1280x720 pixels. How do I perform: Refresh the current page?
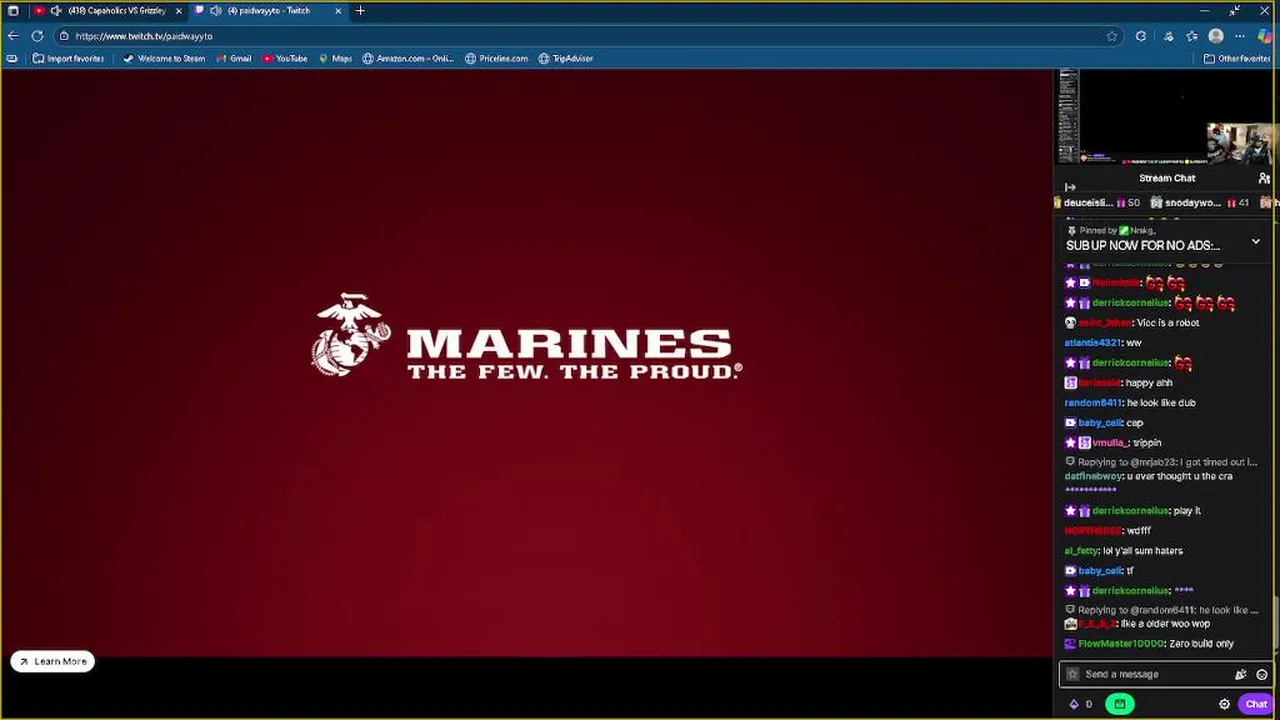(37, 36)
